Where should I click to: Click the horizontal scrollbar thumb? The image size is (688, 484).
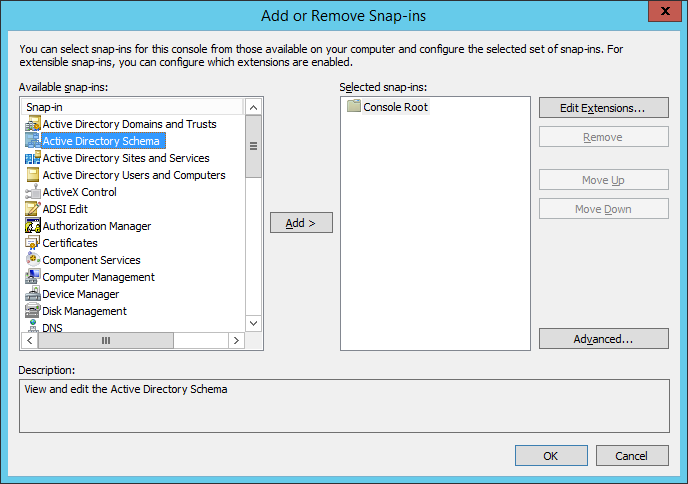(106, 340)
